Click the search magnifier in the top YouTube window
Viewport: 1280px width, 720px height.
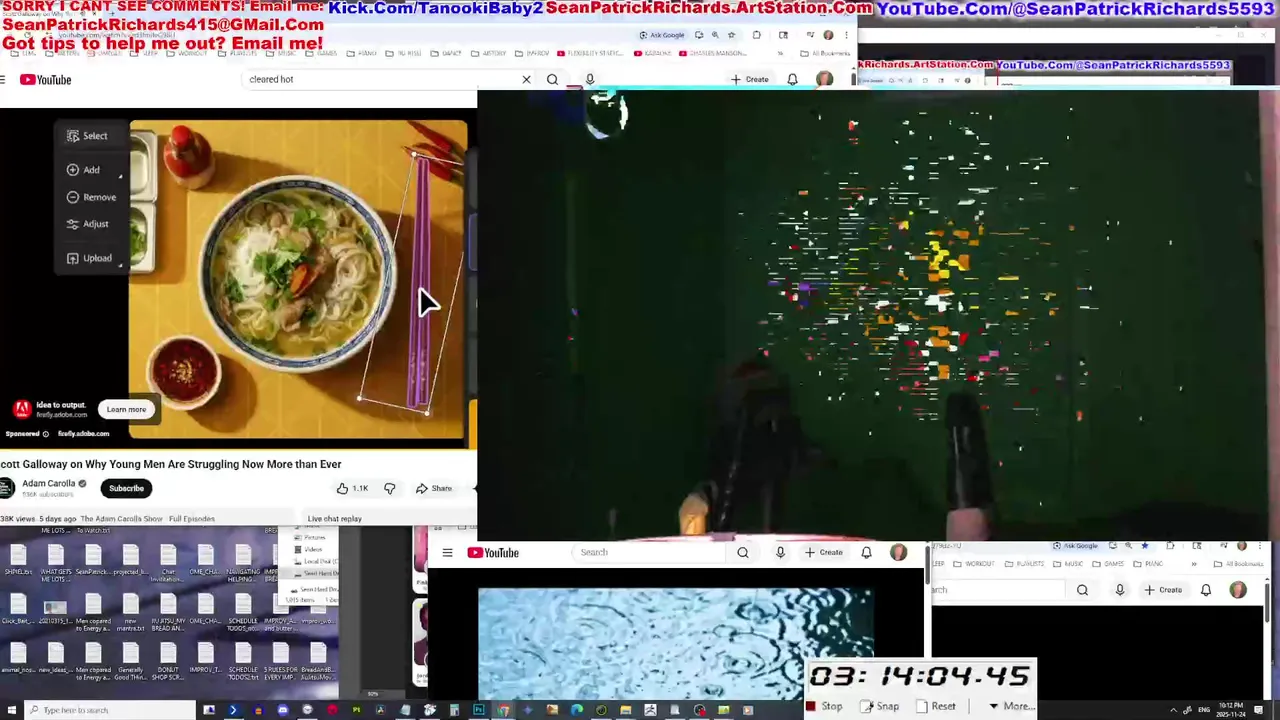click(x=552, y=79)
